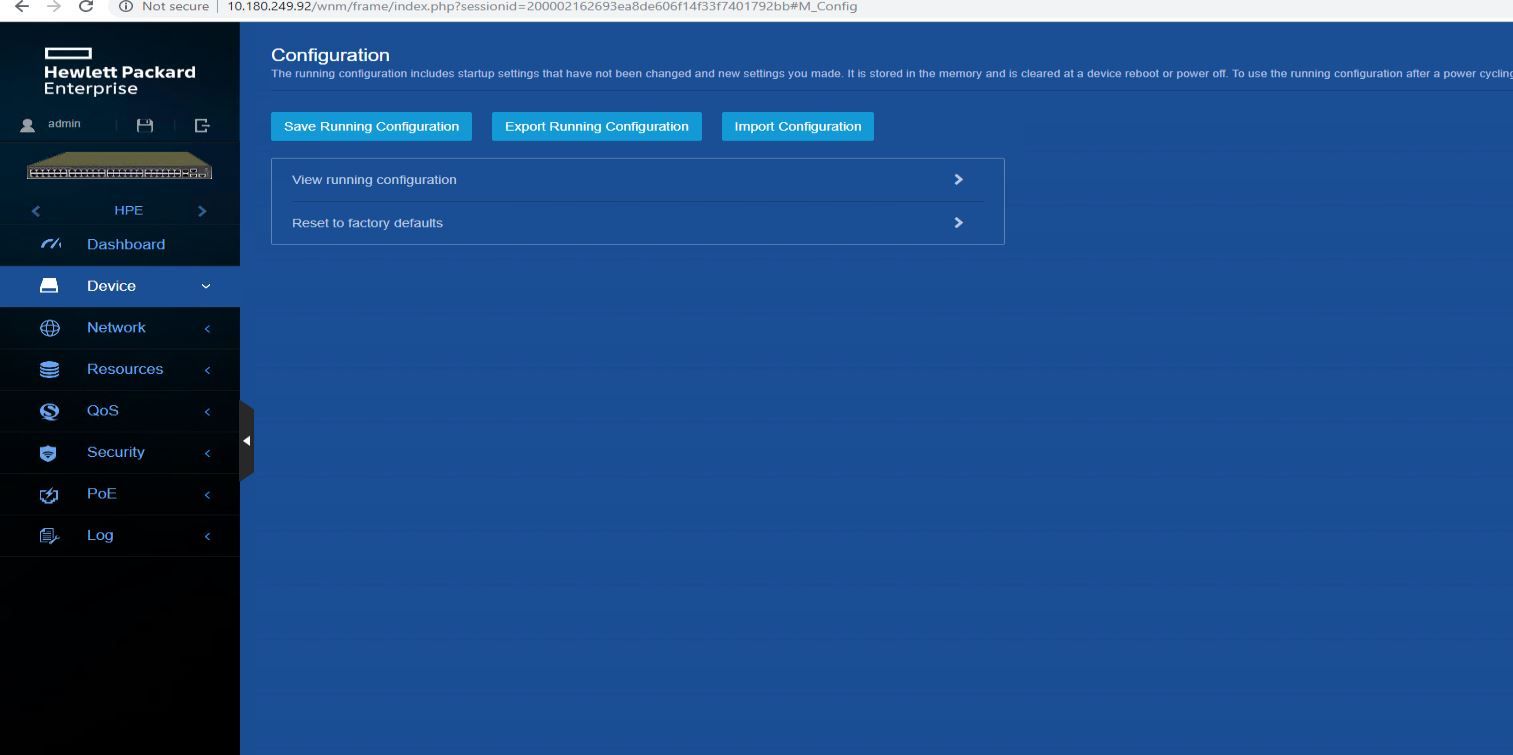
Task: Open the Network menu item
Action: (120, 328)
